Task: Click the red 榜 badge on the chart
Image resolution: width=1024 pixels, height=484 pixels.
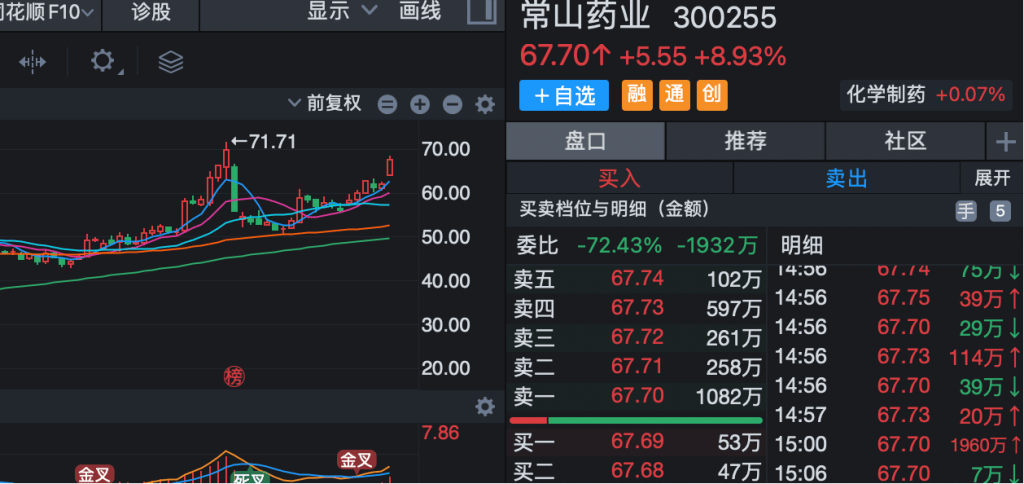Action: (x=234, y=376)
